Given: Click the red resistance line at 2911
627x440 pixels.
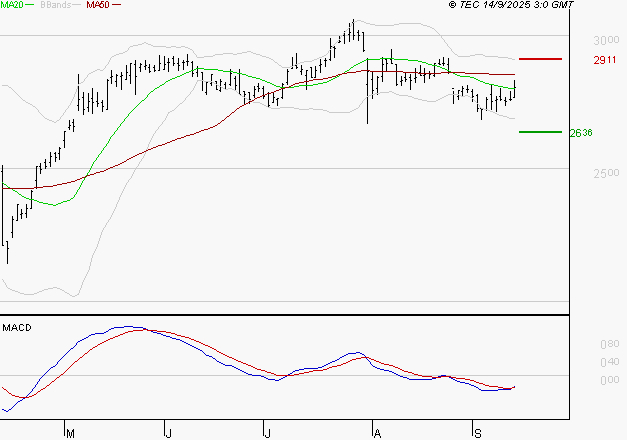Looking at the screenshot, I should 540,59.
